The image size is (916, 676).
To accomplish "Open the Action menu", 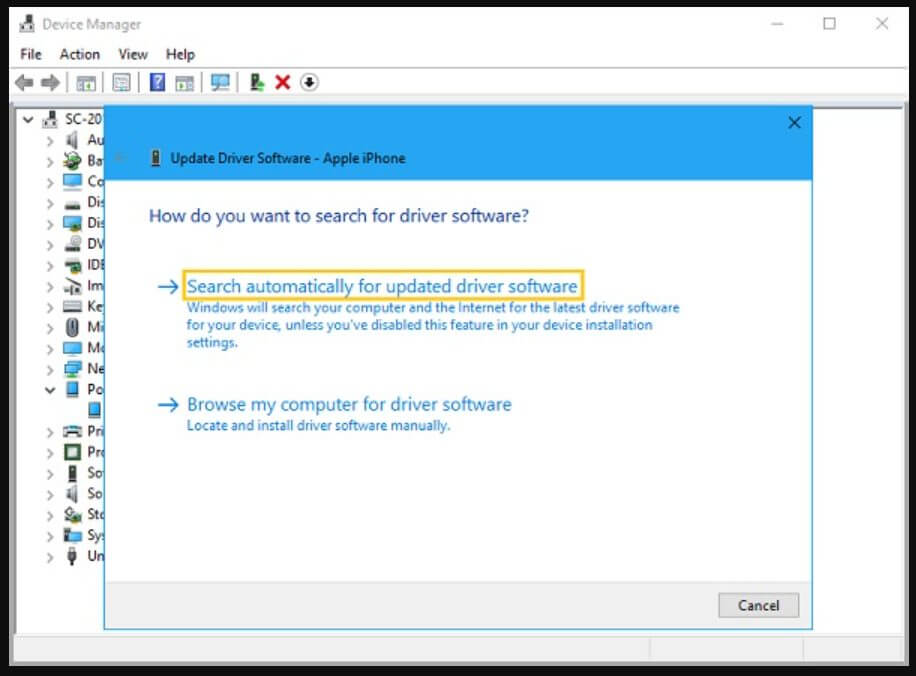I will (79, 54).
